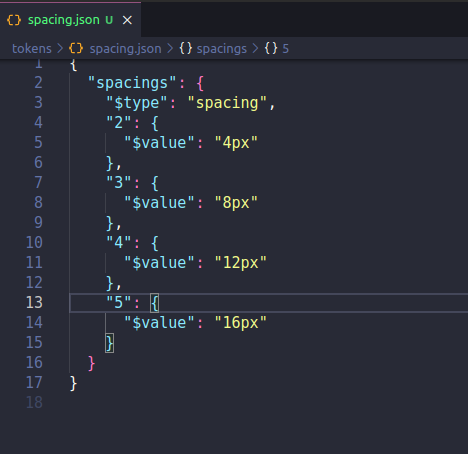
Task: Click the "3" key on line 7
Action: (x=118, y=183)
